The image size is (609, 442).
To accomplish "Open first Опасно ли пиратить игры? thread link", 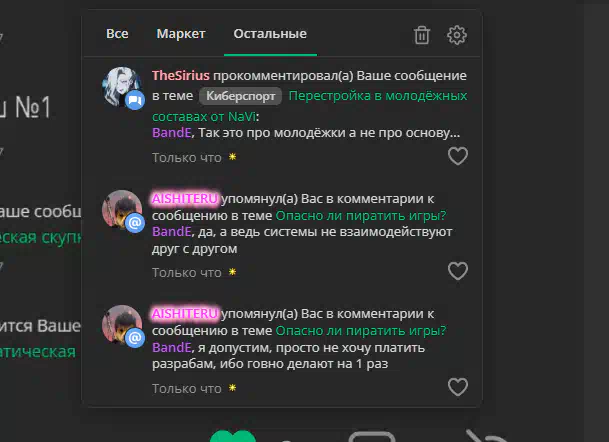I will coord(361,216).
